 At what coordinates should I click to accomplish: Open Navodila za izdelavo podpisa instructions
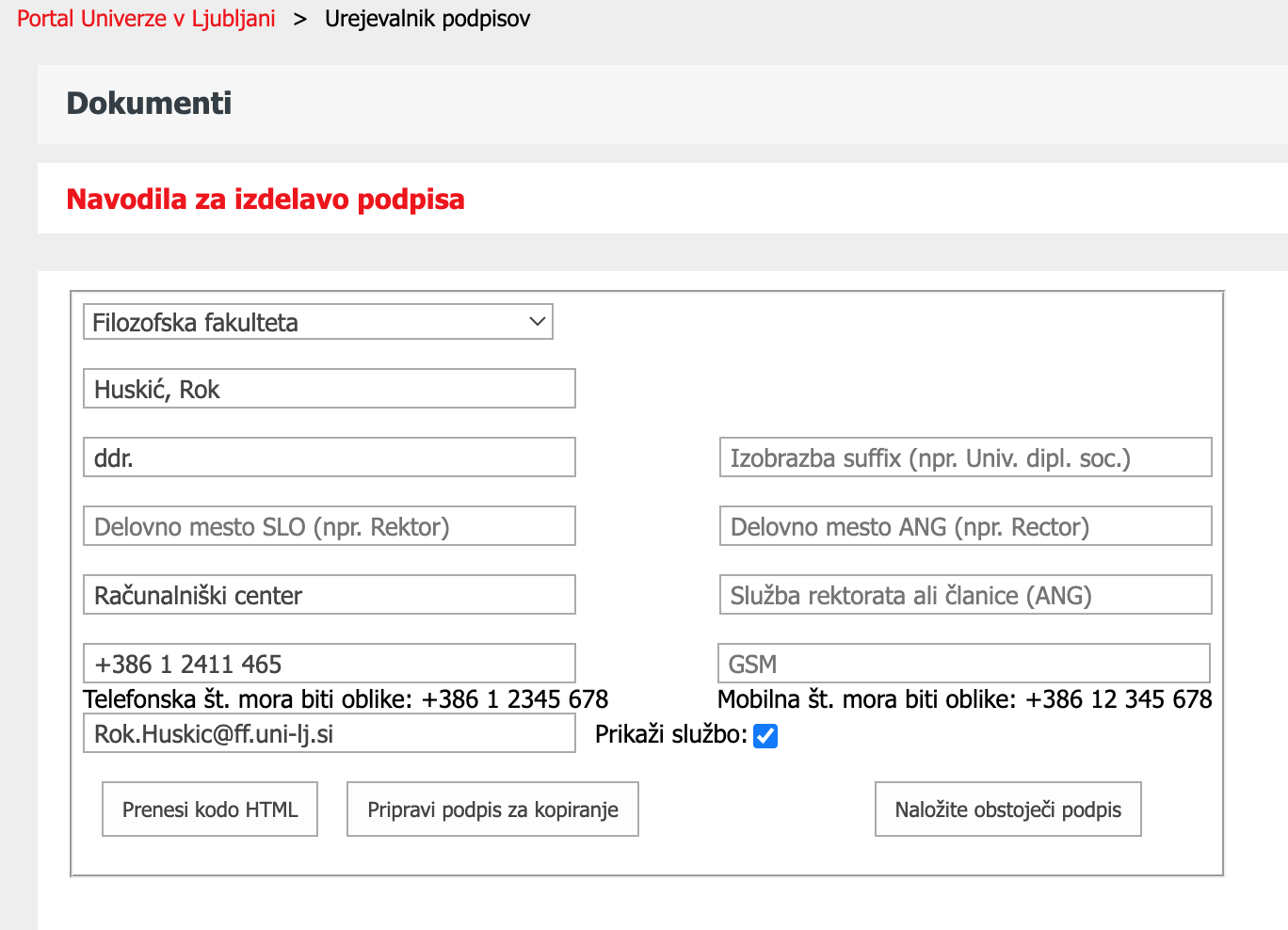266,200
